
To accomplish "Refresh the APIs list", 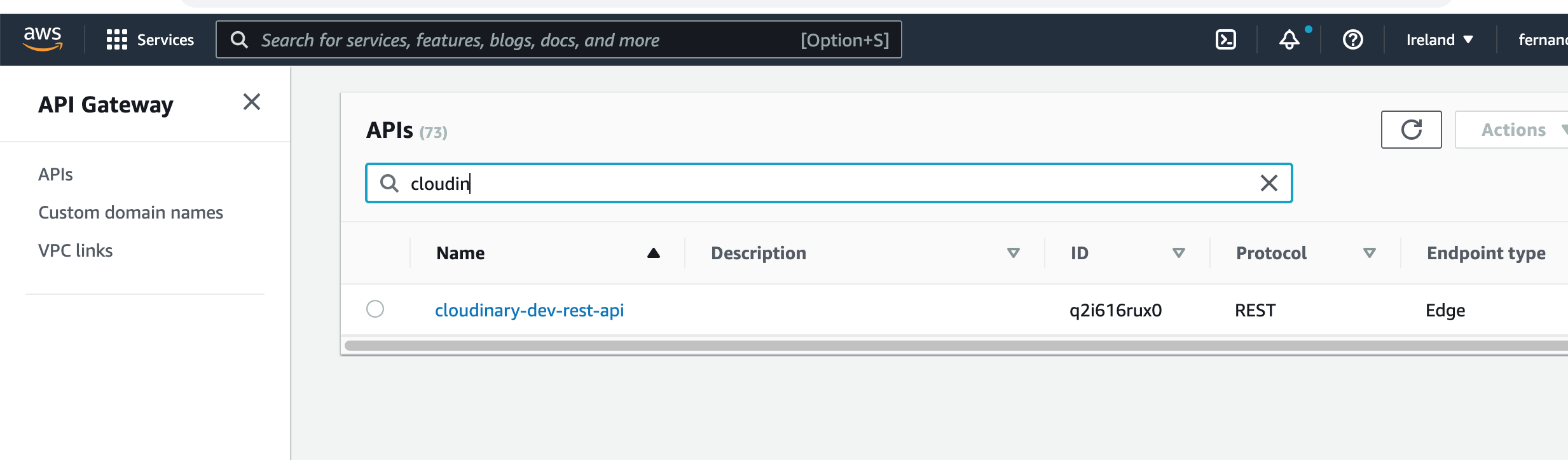I will (1411, 130).
